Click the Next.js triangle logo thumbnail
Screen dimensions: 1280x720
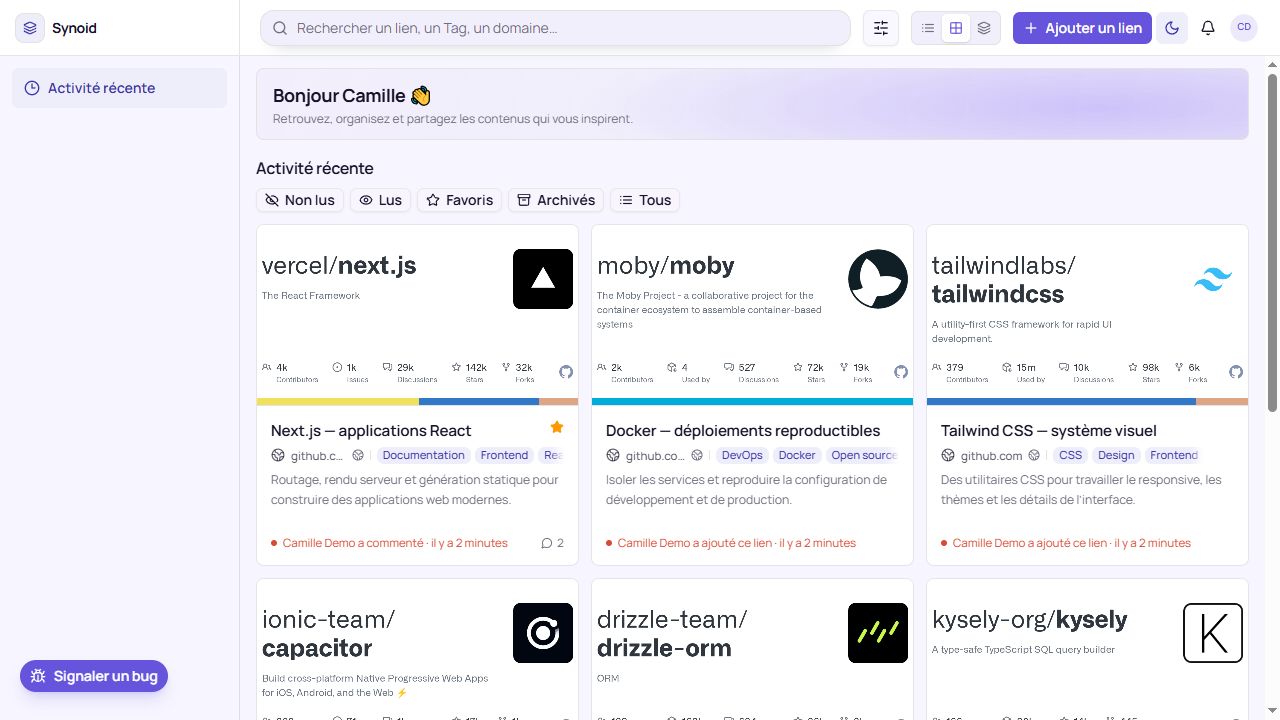pos(543,279)
